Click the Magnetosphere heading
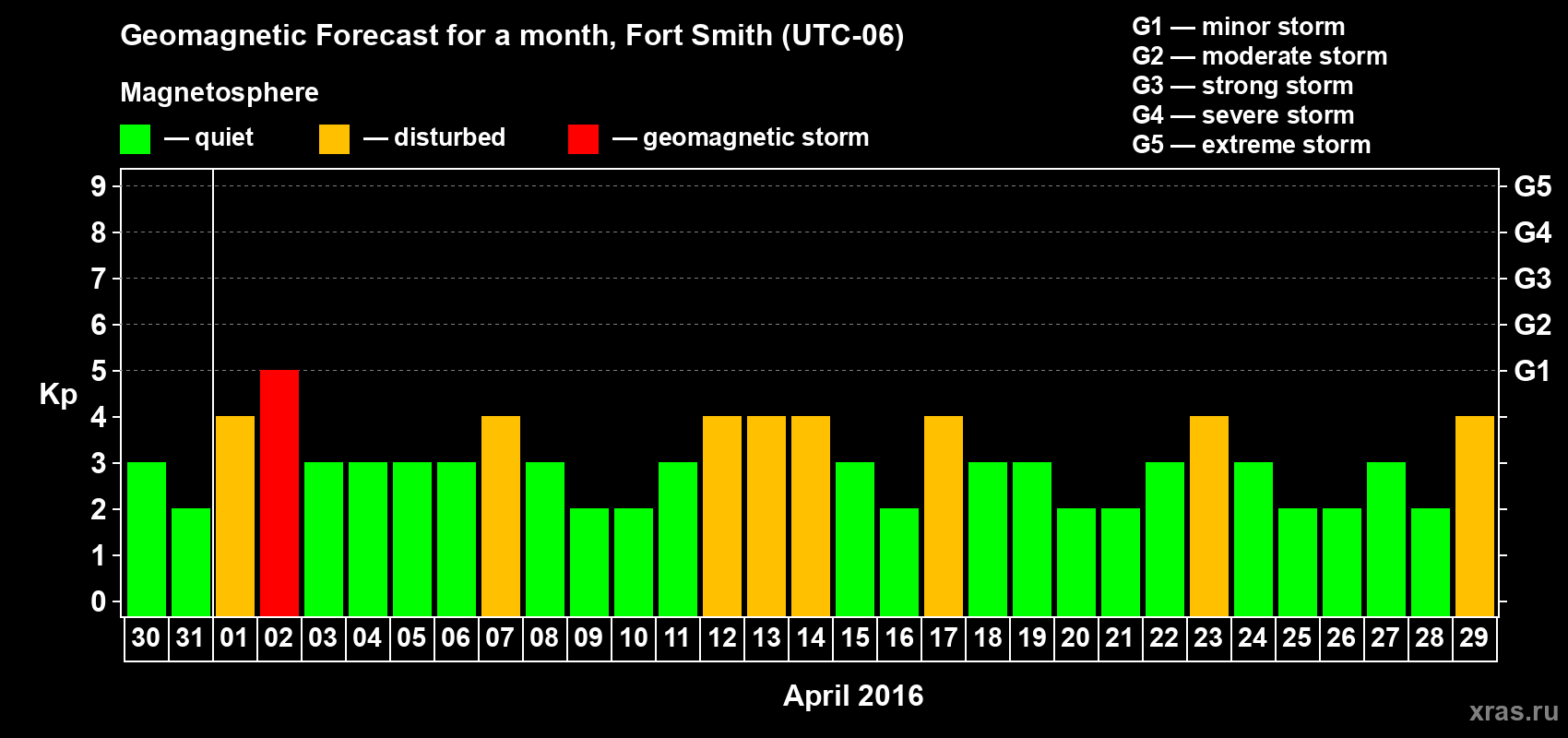1568x738 pixels. pos(220,93)
